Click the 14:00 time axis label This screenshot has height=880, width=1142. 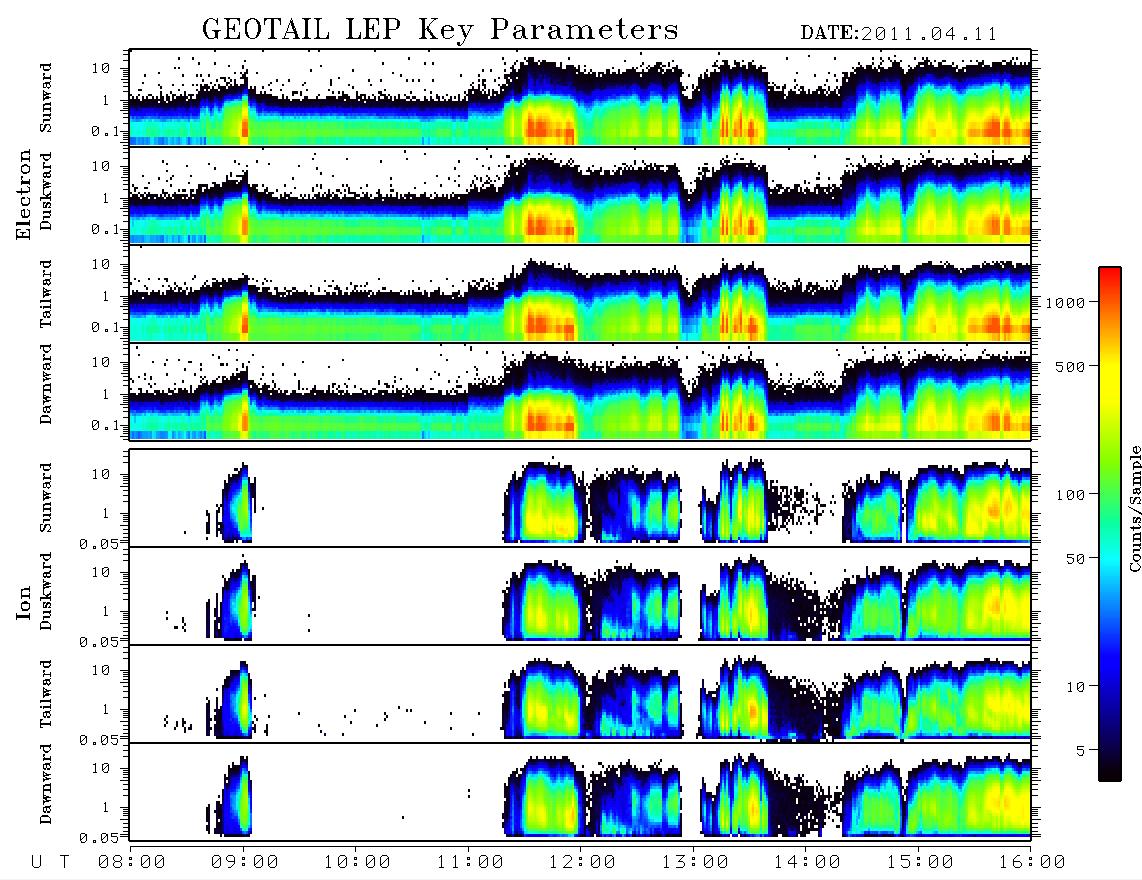click(807, 863)
